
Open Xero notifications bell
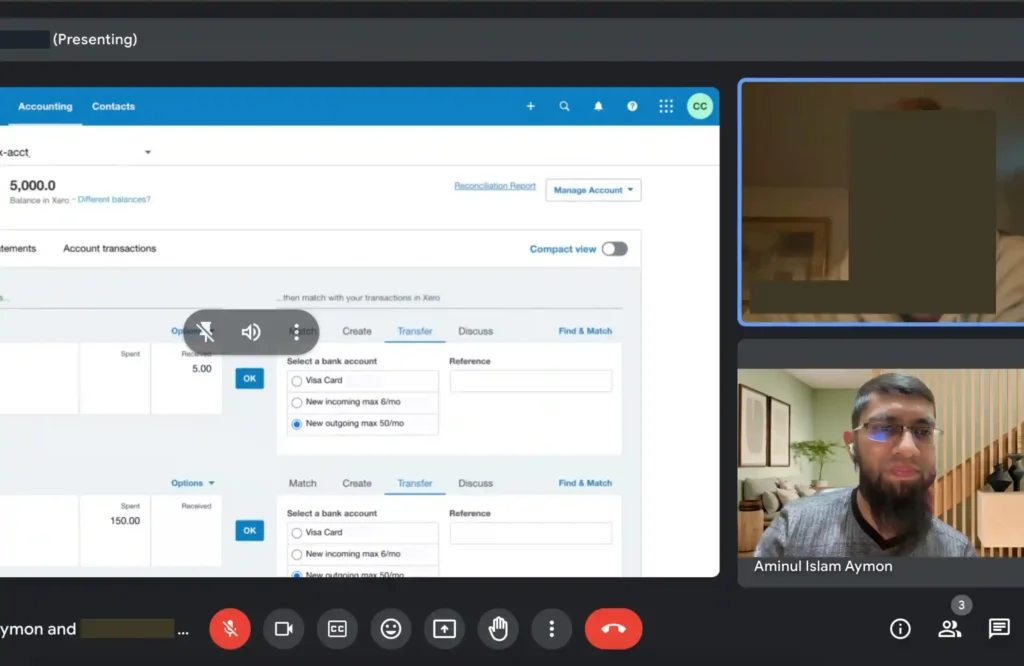(598, 106)
